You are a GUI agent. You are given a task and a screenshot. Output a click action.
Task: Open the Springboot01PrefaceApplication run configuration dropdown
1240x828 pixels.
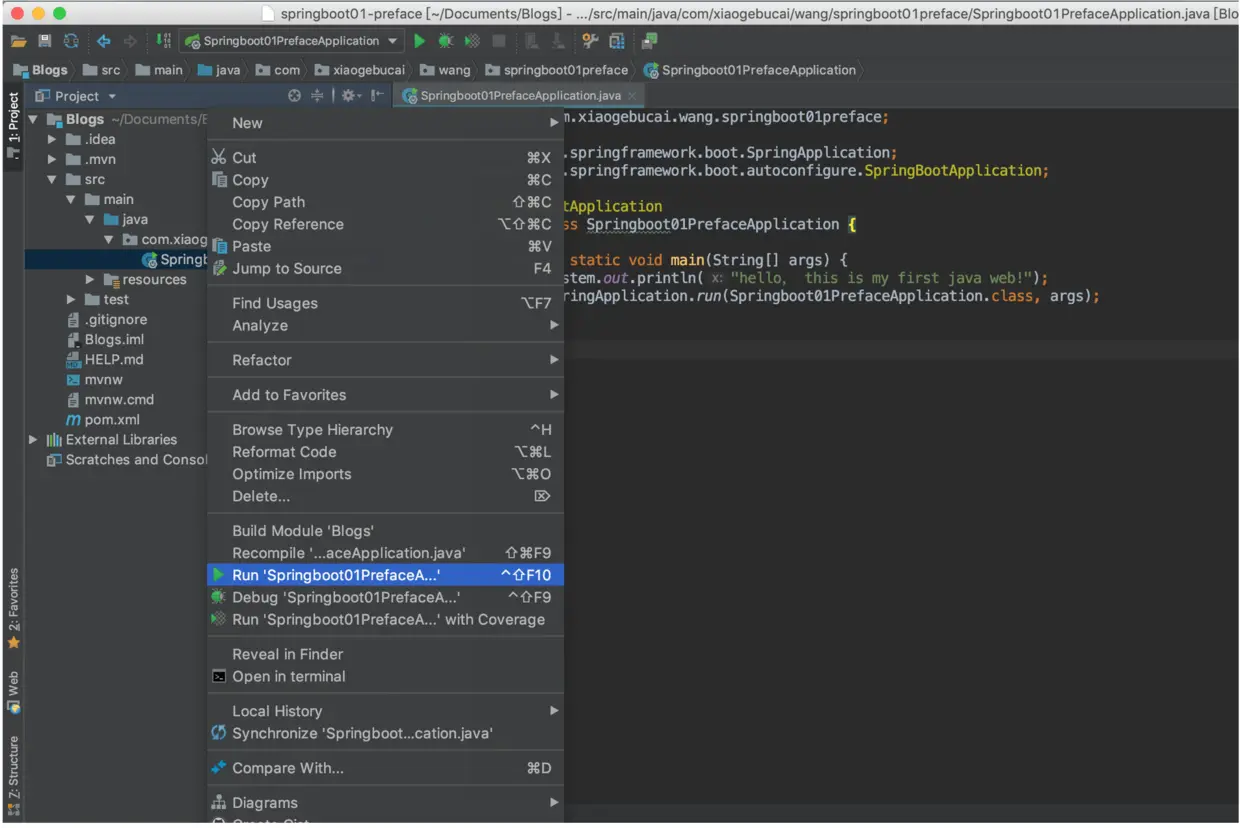coord(291,41)
